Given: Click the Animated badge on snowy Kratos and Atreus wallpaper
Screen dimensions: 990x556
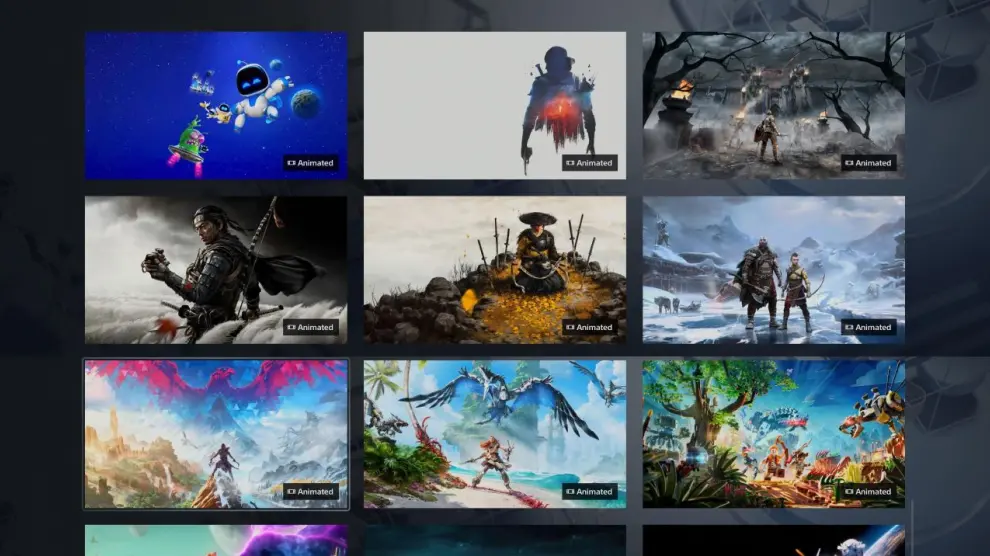Looking at the screenshot, I should pyautogui.click(x=869, y=327).
